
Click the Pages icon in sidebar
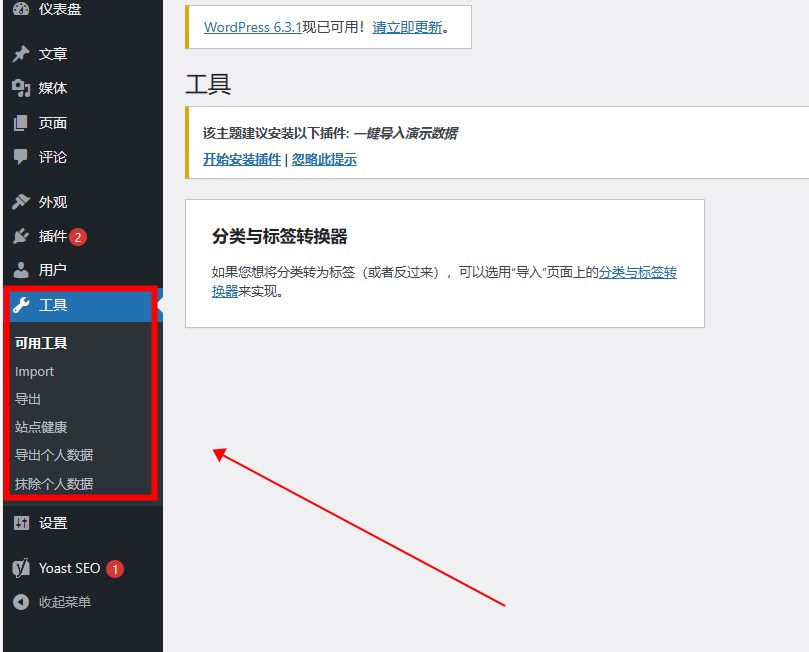pos(21,123)
